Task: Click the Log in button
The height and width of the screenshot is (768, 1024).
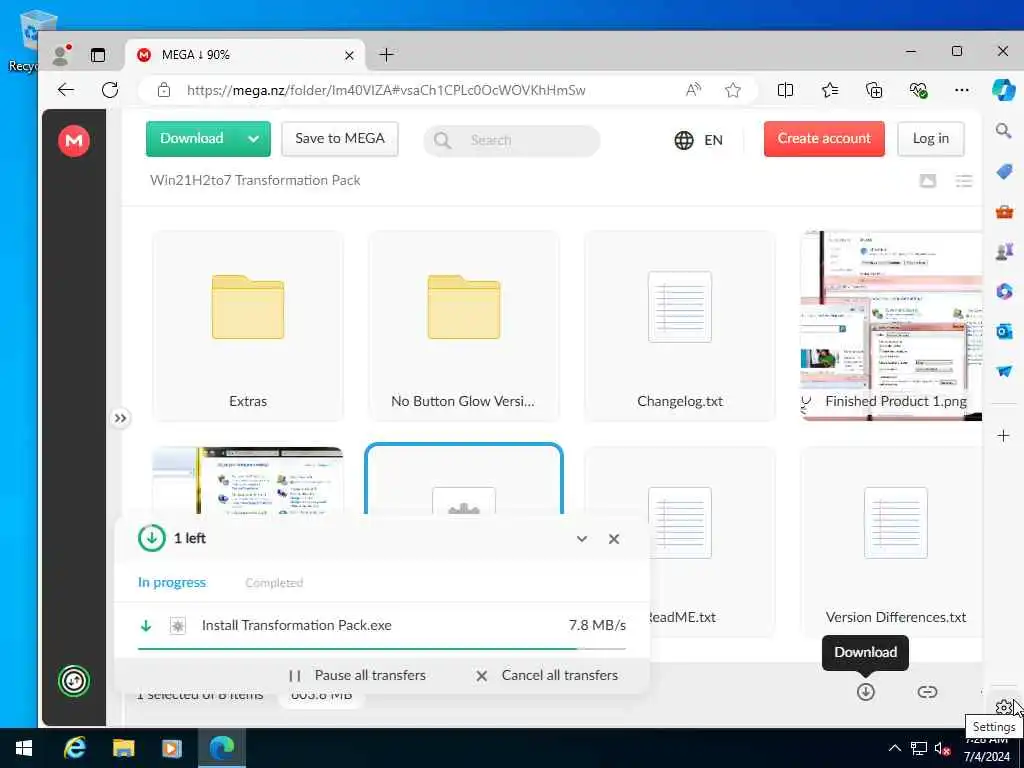Action: tap(931, 138)
